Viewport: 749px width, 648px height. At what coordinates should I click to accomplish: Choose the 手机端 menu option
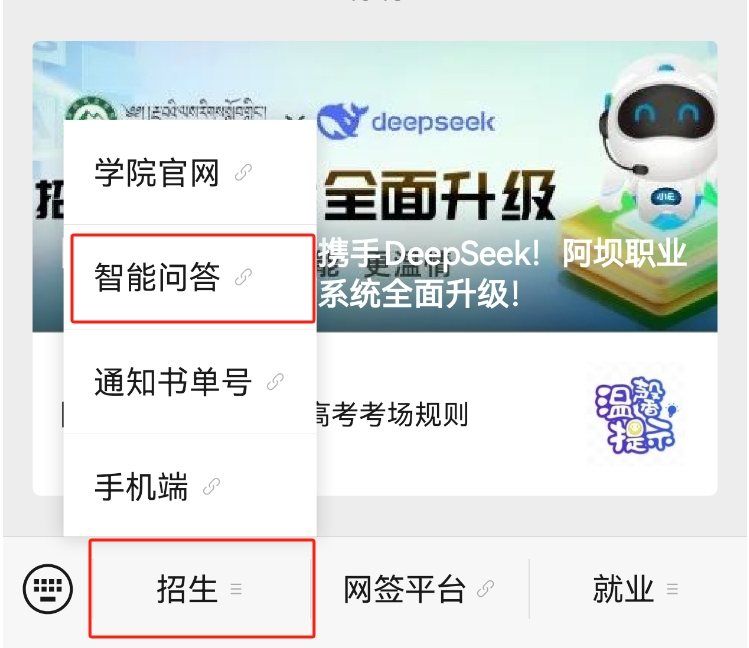tap(190, 486)
